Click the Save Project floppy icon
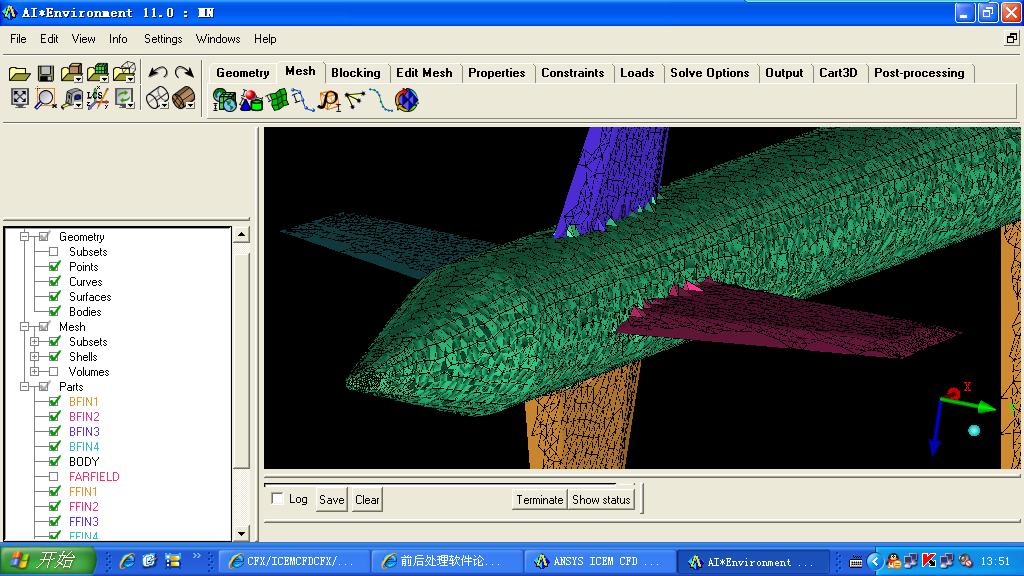This screenshot has width=1024, height=576. click(45, 73)
